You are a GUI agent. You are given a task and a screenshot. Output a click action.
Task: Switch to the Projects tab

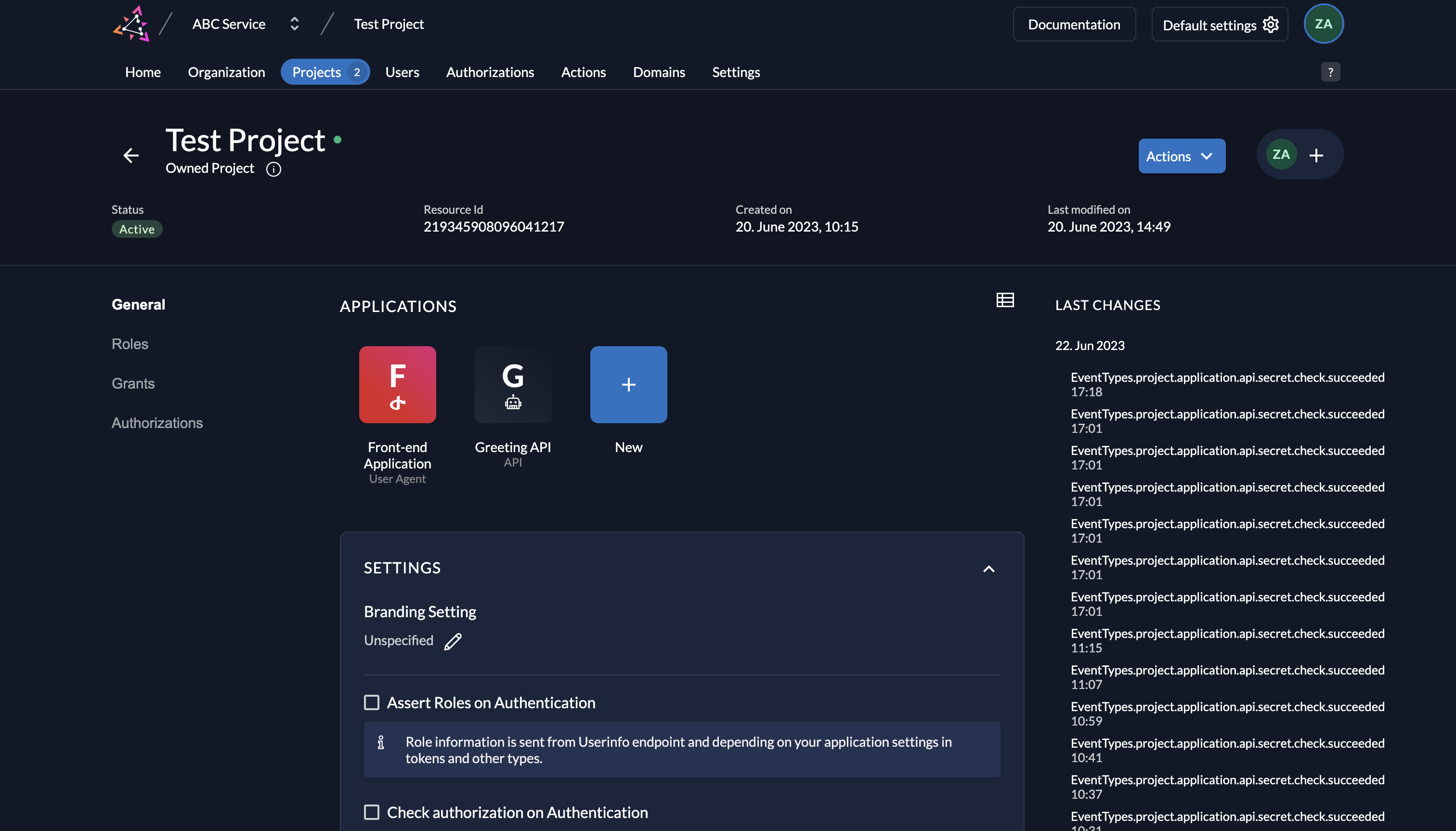[317, 71]
